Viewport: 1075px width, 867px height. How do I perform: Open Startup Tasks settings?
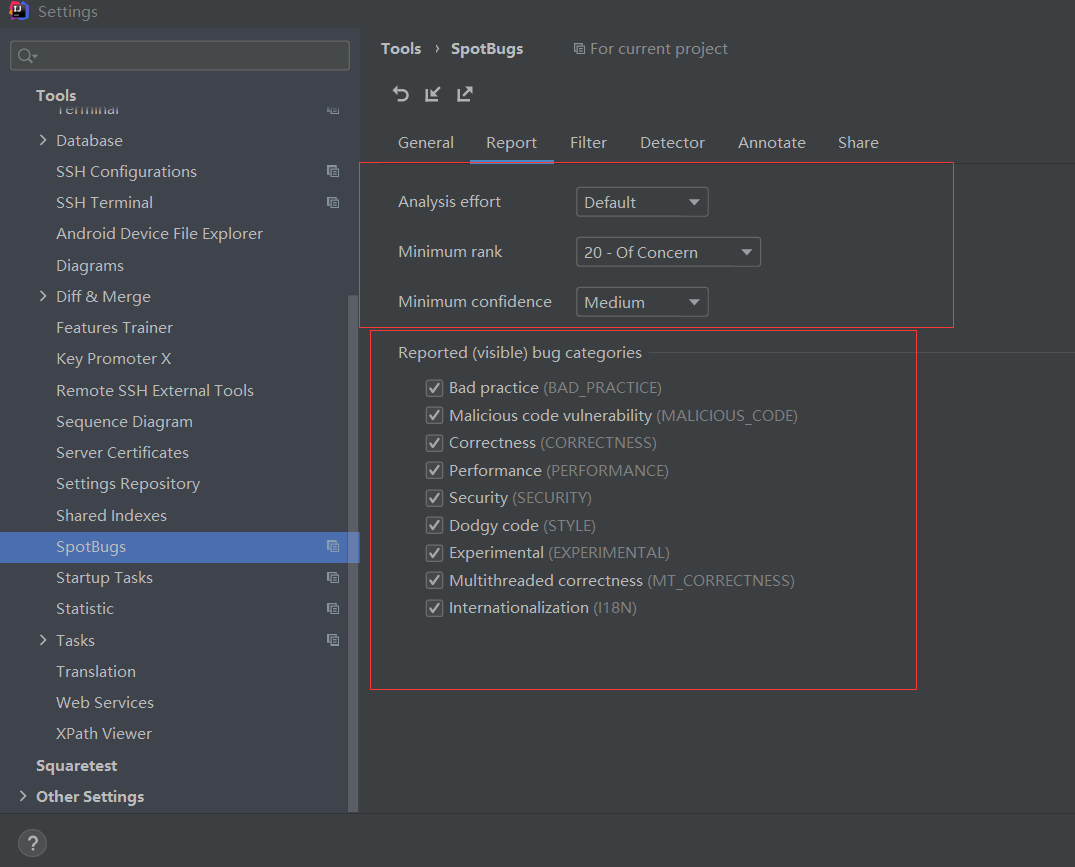104,578
